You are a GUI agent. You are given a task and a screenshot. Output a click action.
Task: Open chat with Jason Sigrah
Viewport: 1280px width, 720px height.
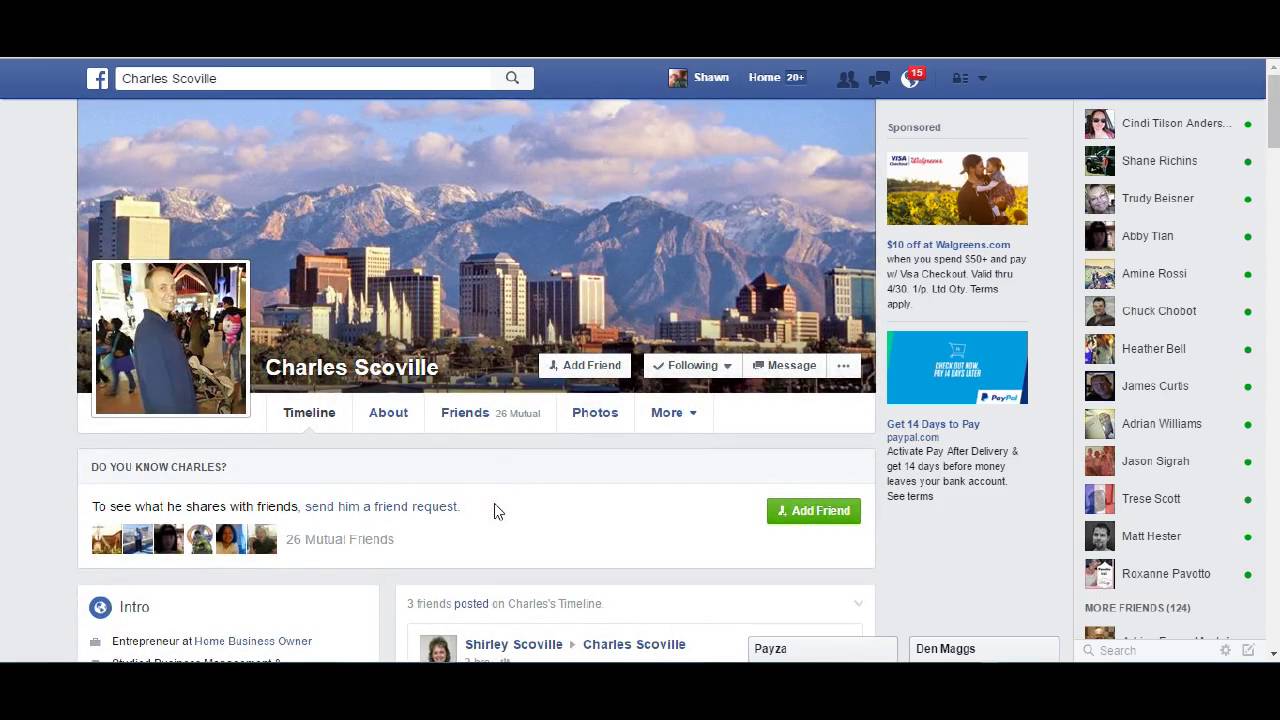[1169, 461]
